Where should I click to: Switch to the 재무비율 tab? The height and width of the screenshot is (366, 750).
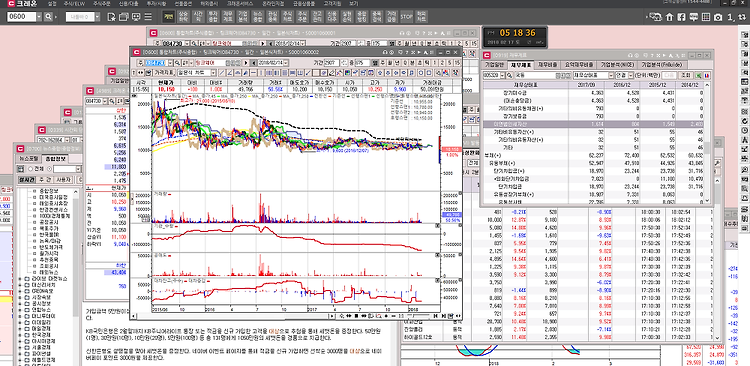[x=547, y=64]
